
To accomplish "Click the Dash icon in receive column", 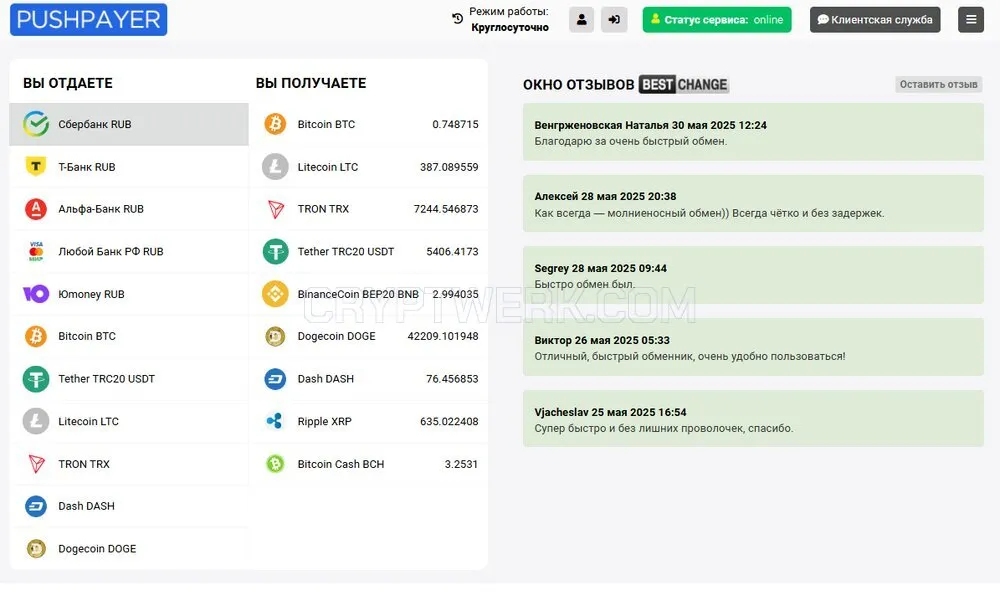I will [275, 379].
